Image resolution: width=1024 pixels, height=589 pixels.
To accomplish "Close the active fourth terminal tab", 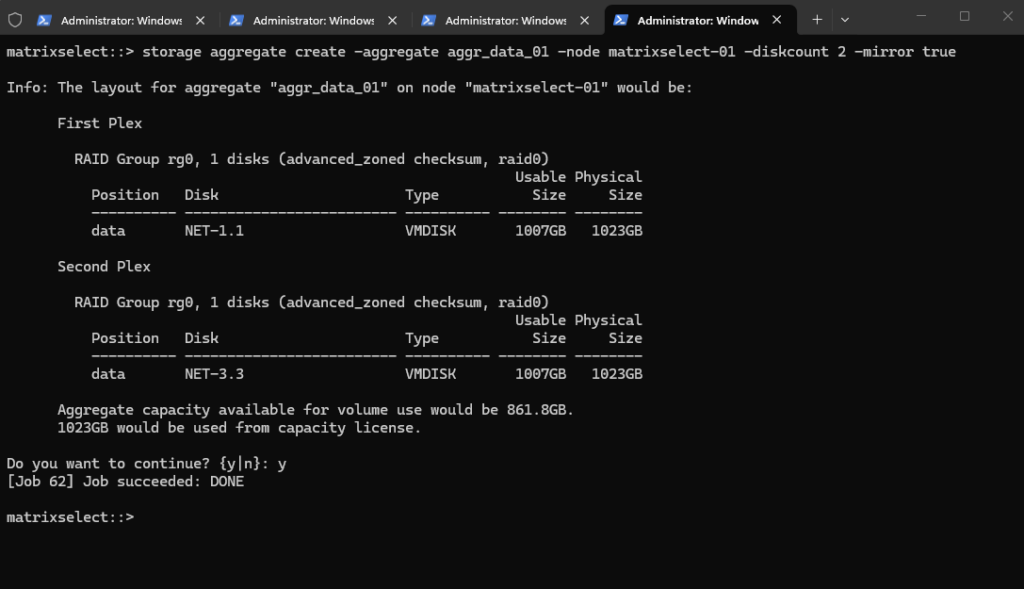I will tap(777, 20).
